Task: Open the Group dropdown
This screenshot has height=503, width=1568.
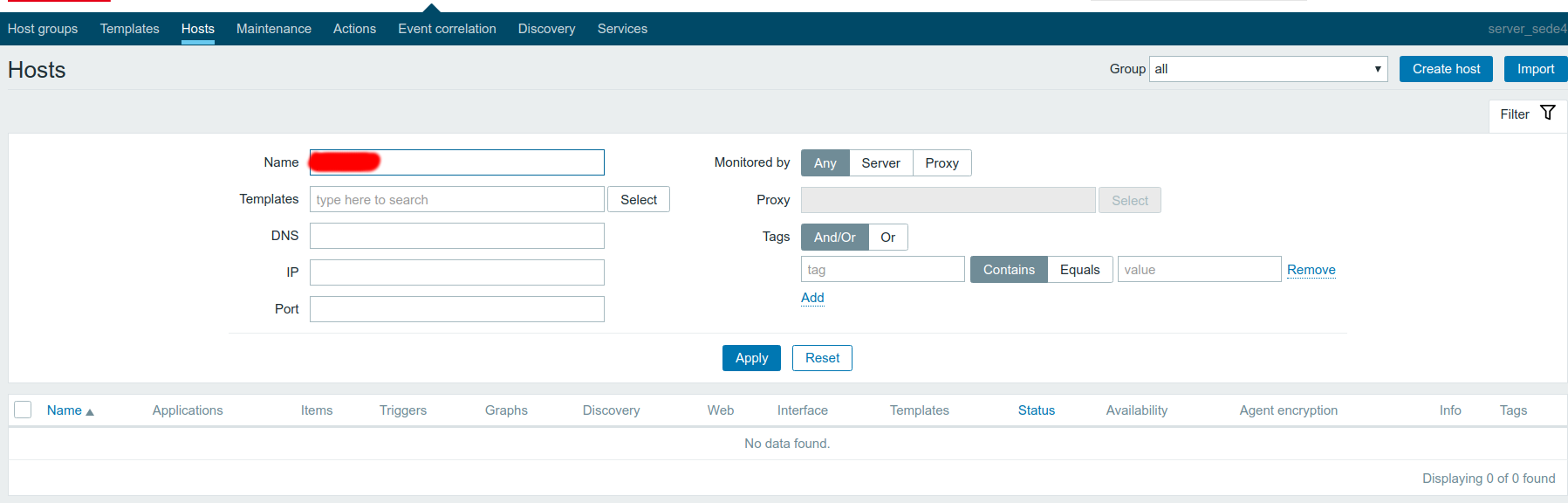Action: point(1268,69)
